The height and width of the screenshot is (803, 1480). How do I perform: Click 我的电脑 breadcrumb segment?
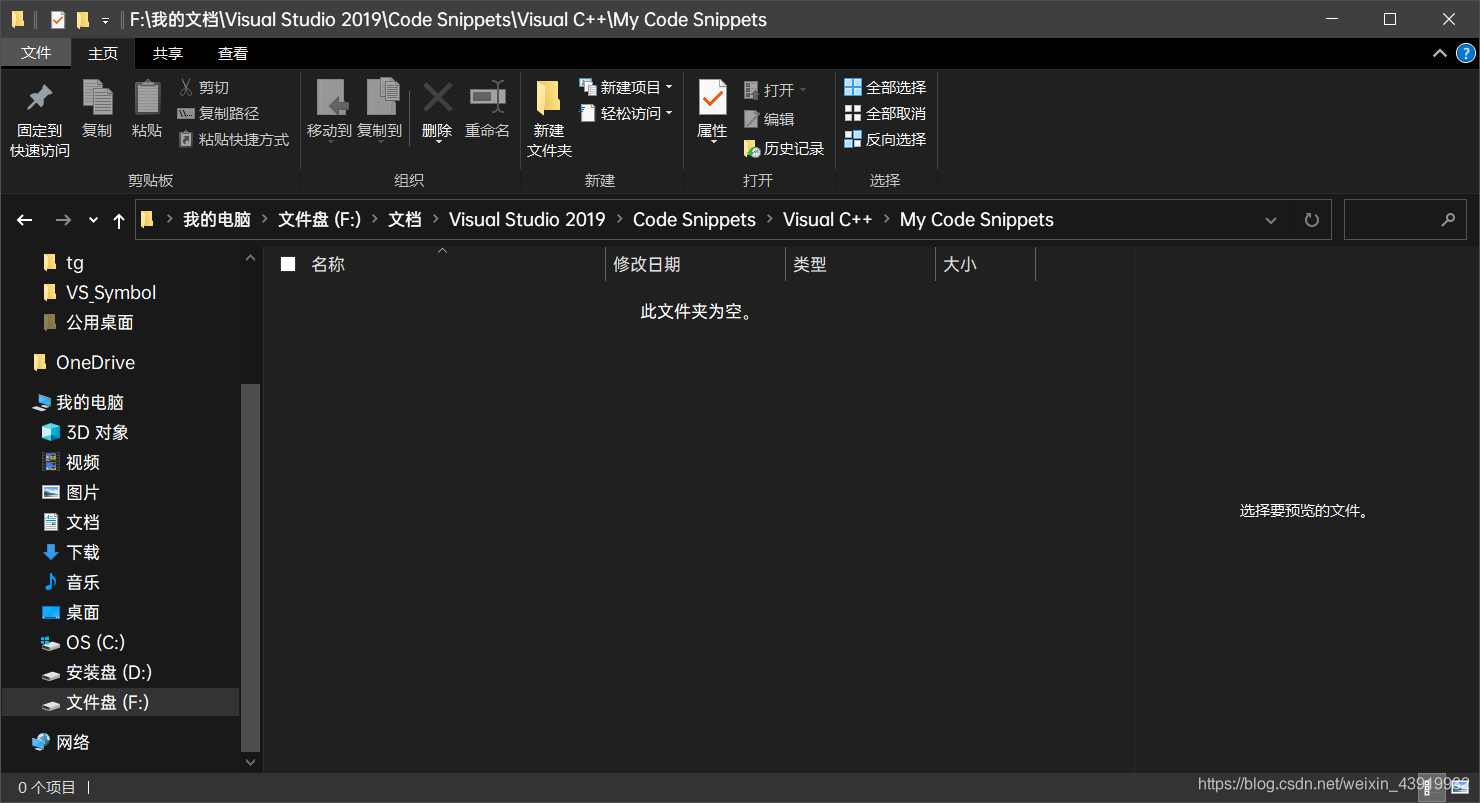tap(216, 220)
